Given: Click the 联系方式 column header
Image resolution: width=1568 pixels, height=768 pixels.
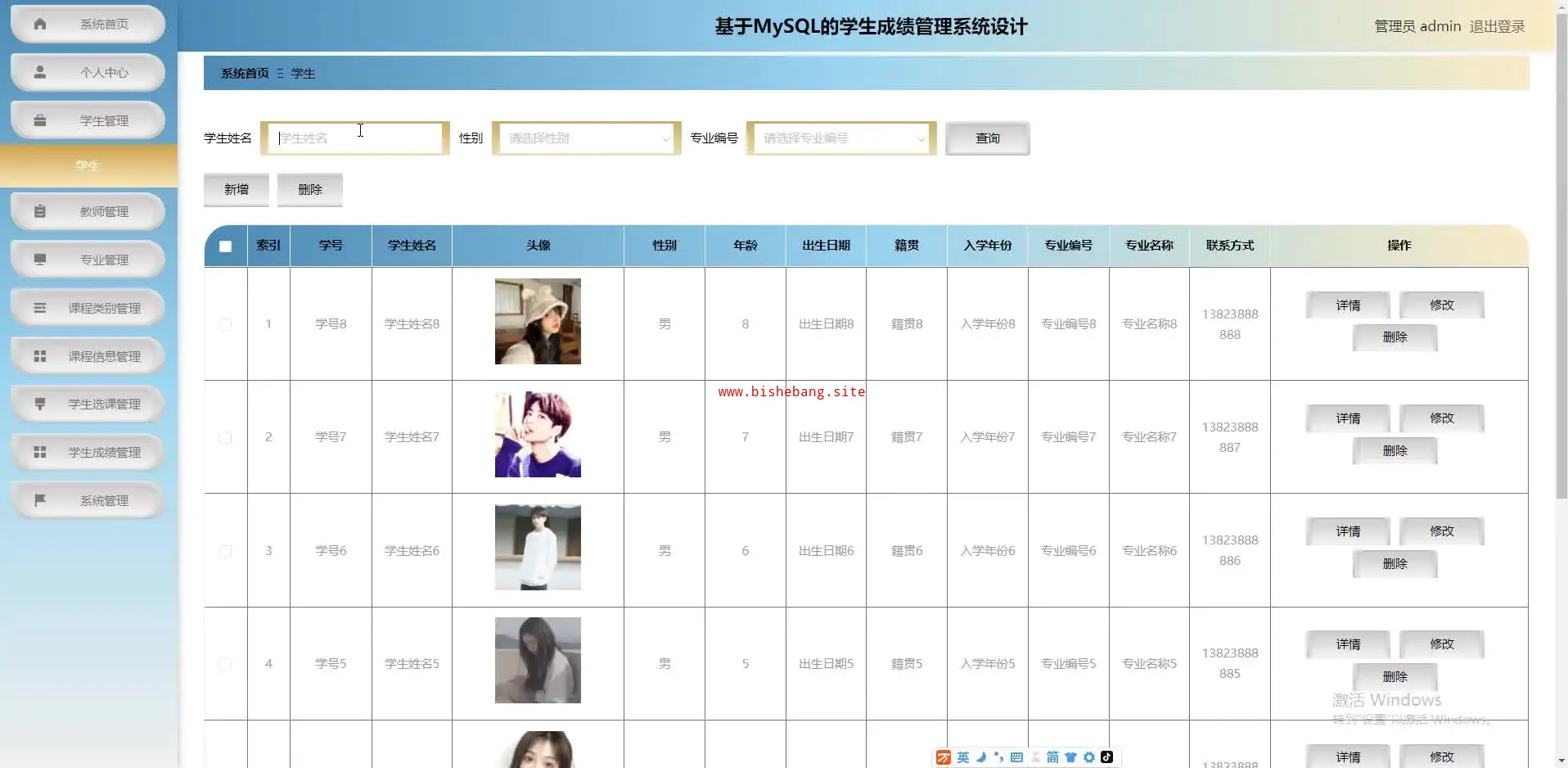Looking at the screenshot, I should [x=1230, y=246].
